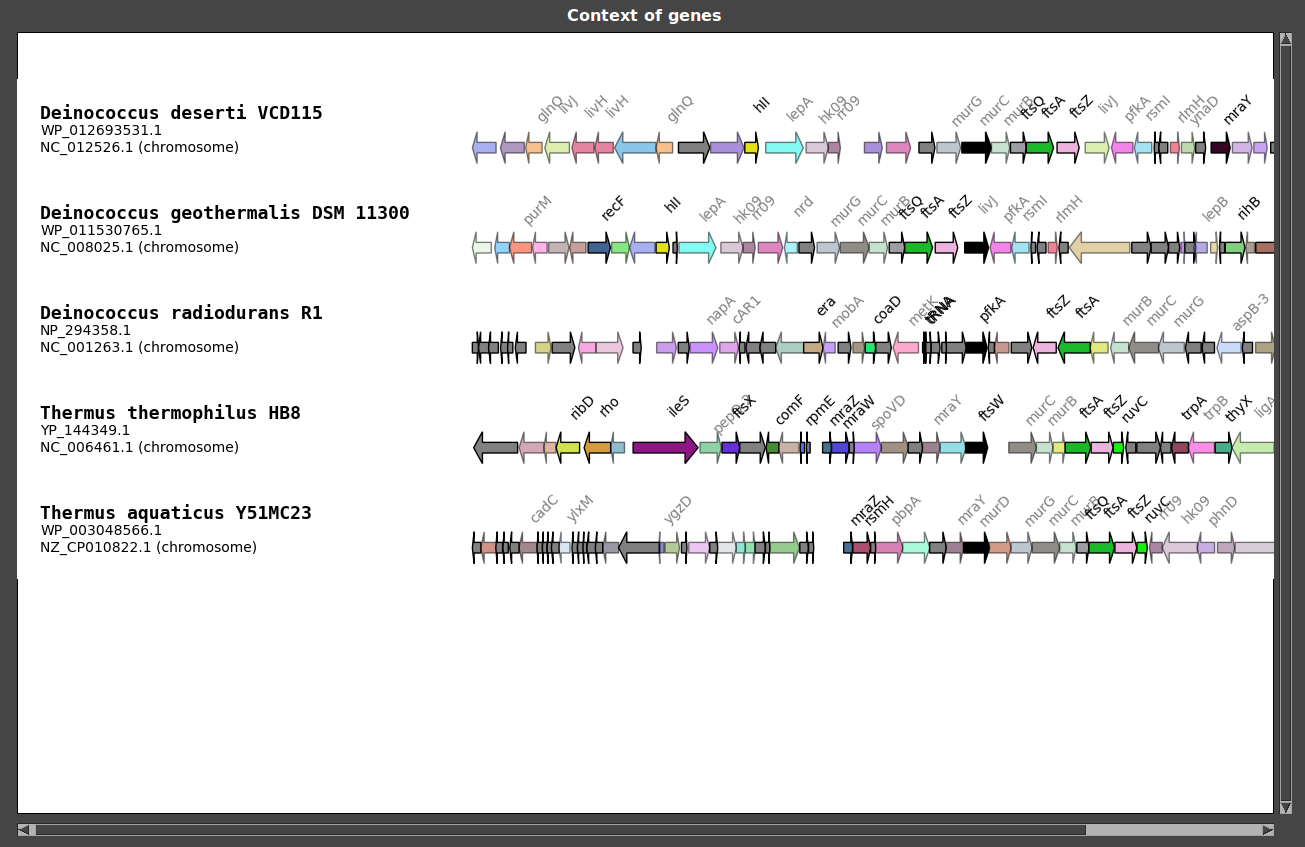Select light blue left-pointing gene in deserti row
This screenshot has width=1305, height=847.
(x=635, y=148)
